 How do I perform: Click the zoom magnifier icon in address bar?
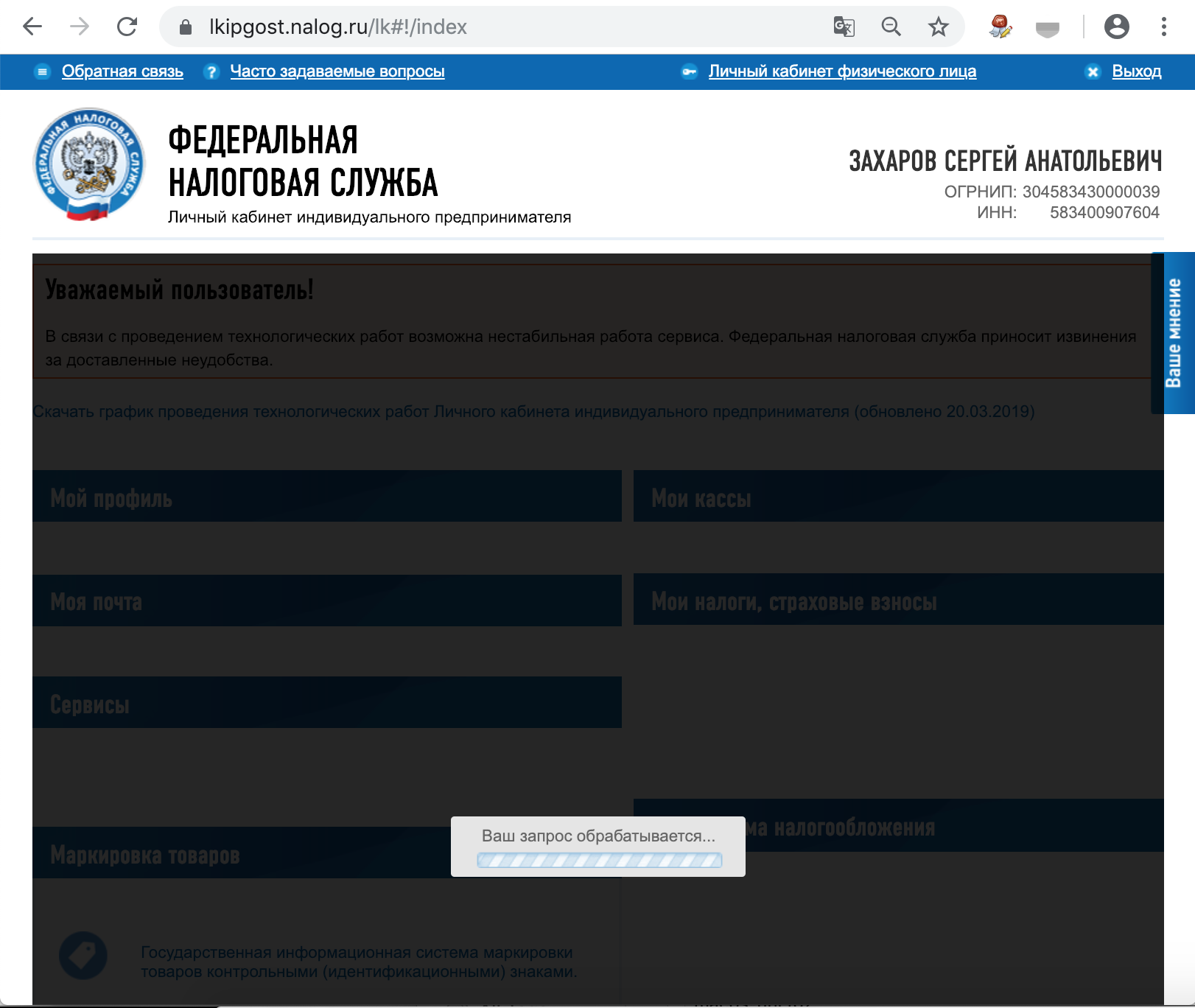(x=891, y=27)
